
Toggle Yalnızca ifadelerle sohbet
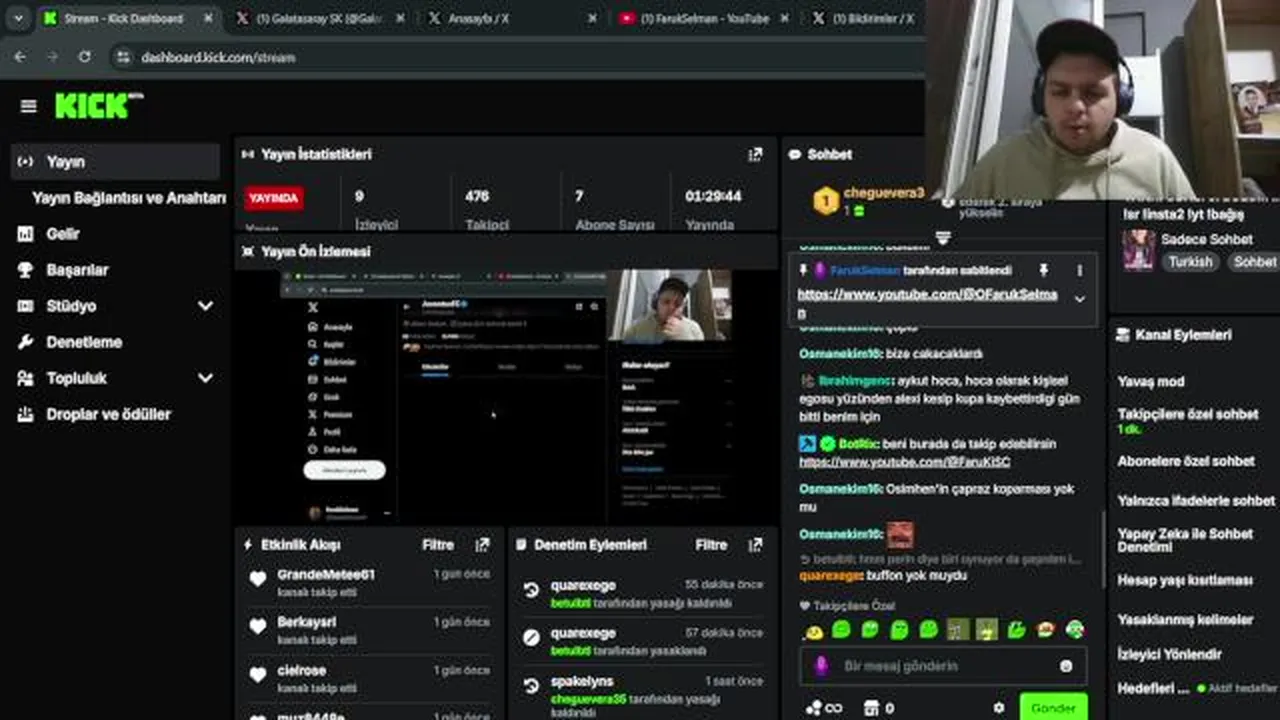[x=1196, y=500]
